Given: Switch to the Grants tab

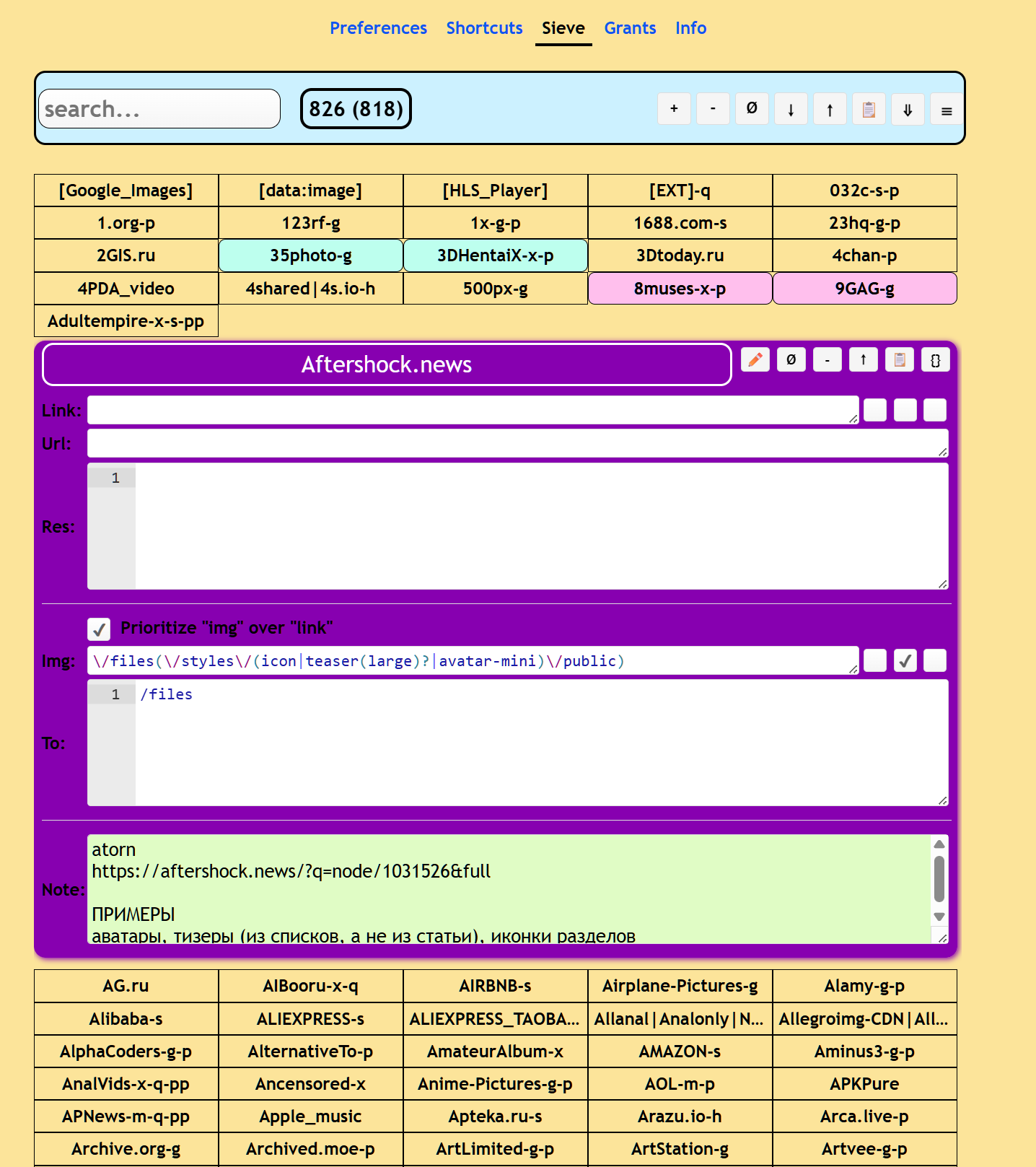Looking at the screenshot, I should [630, 28].
